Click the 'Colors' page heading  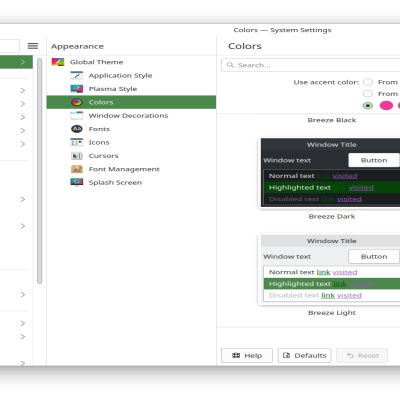(245, 46)
